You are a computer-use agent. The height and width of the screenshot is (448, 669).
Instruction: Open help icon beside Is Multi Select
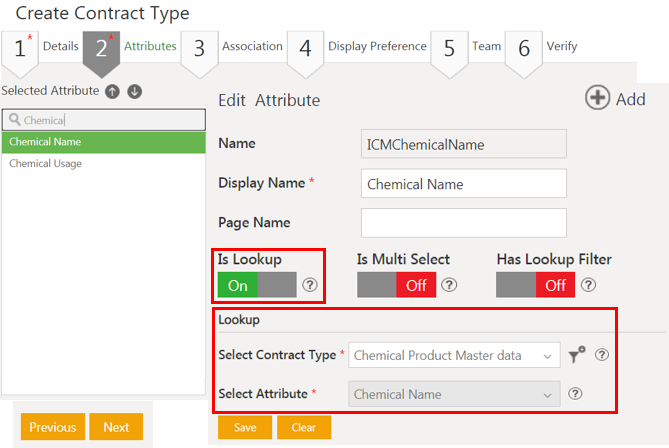[x=449, y=285]
